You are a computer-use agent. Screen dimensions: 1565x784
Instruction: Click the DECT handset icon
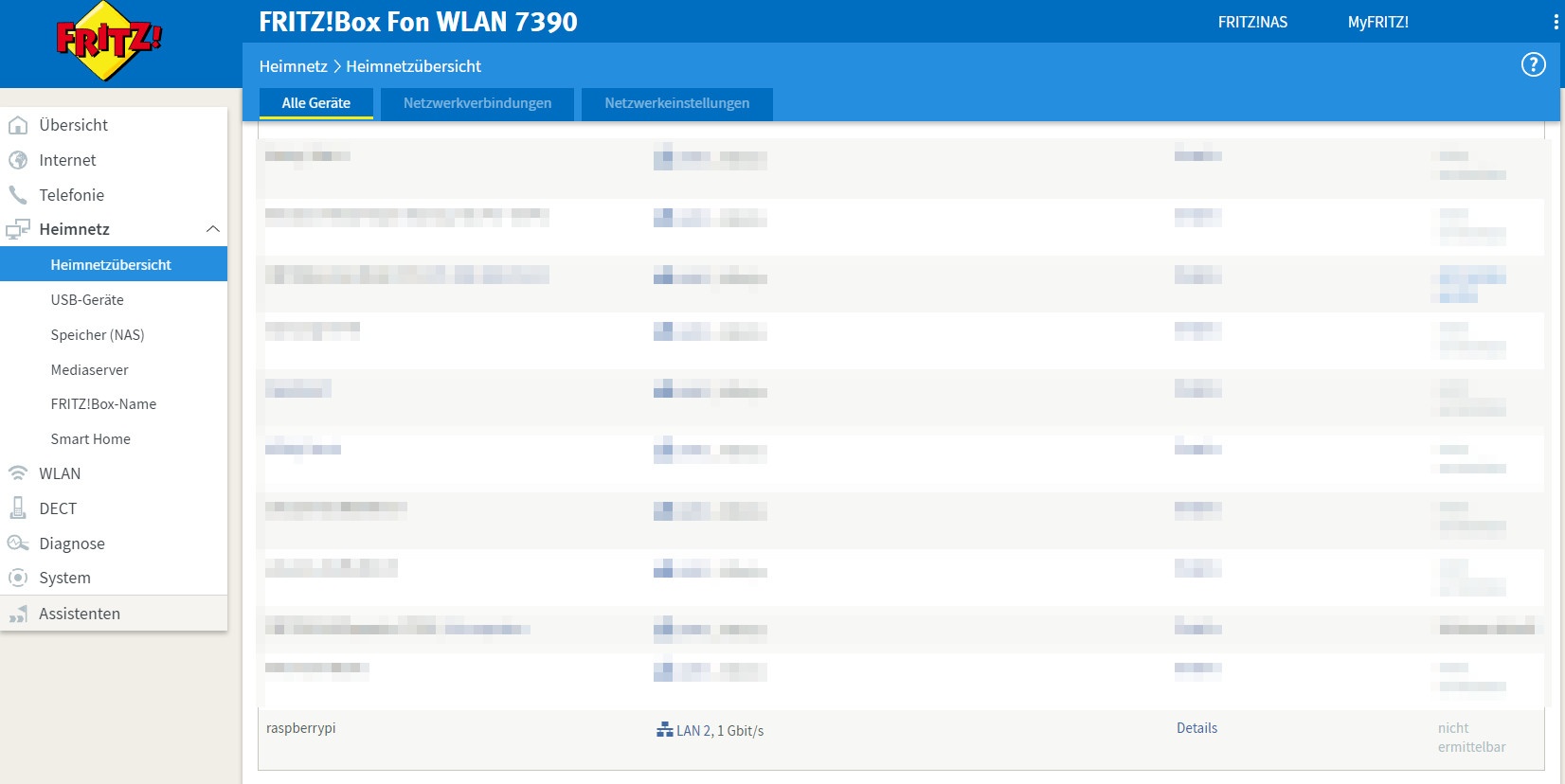tap(18, 508)
